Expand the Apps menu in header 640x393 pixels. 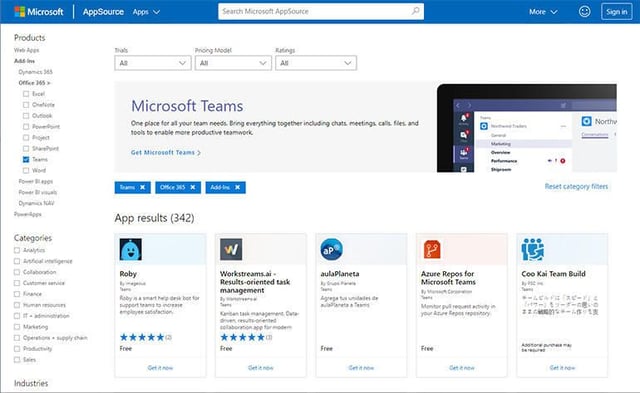(146, 12)
